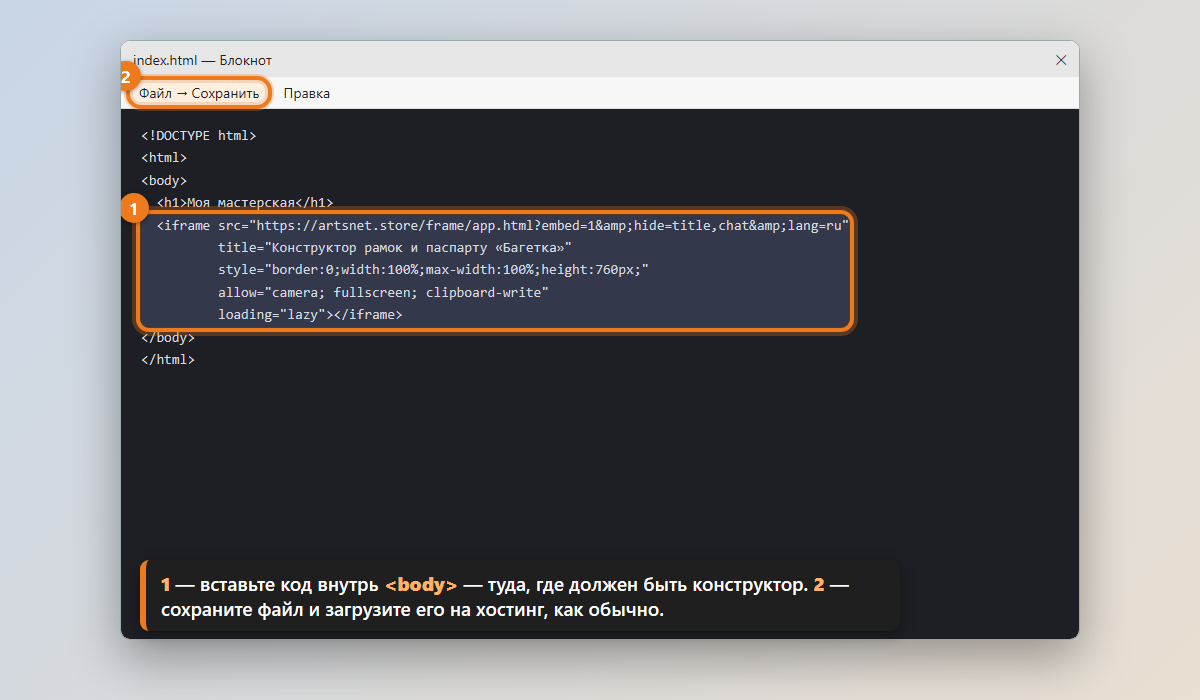1200x700 pixels.
Task: Click the <h1>Моя мастерская</h1> line
Action: (x=245, y=202)
